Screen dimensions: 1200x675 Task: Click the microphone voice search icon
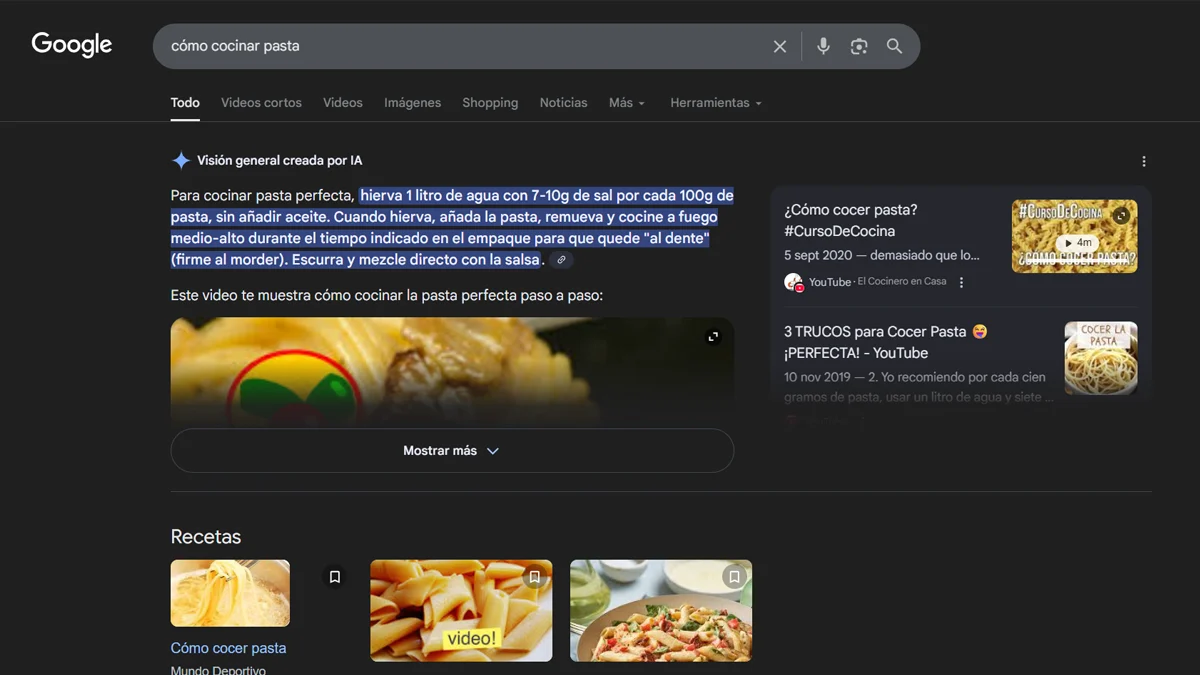(822, 45)
